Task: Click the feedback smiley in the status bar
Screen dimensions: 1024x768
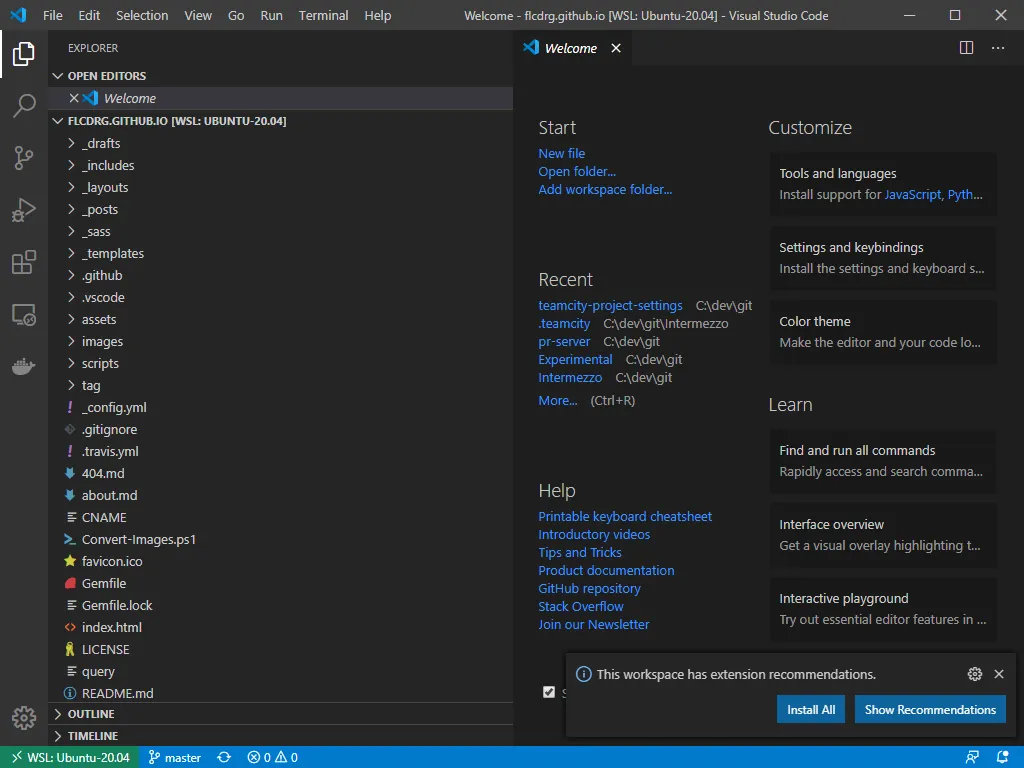Action: pos(973,757)
